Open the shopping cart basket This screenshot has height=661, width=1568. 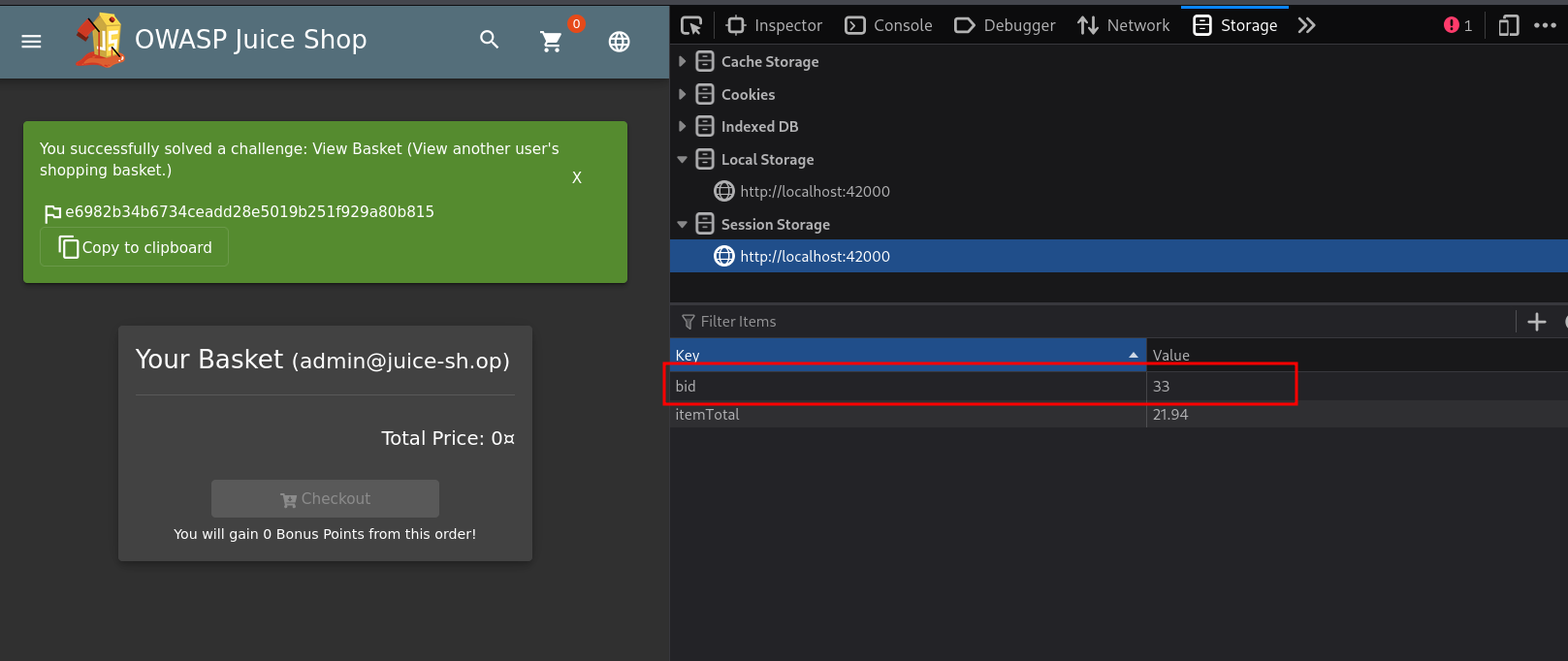click(x=551, y=41)
